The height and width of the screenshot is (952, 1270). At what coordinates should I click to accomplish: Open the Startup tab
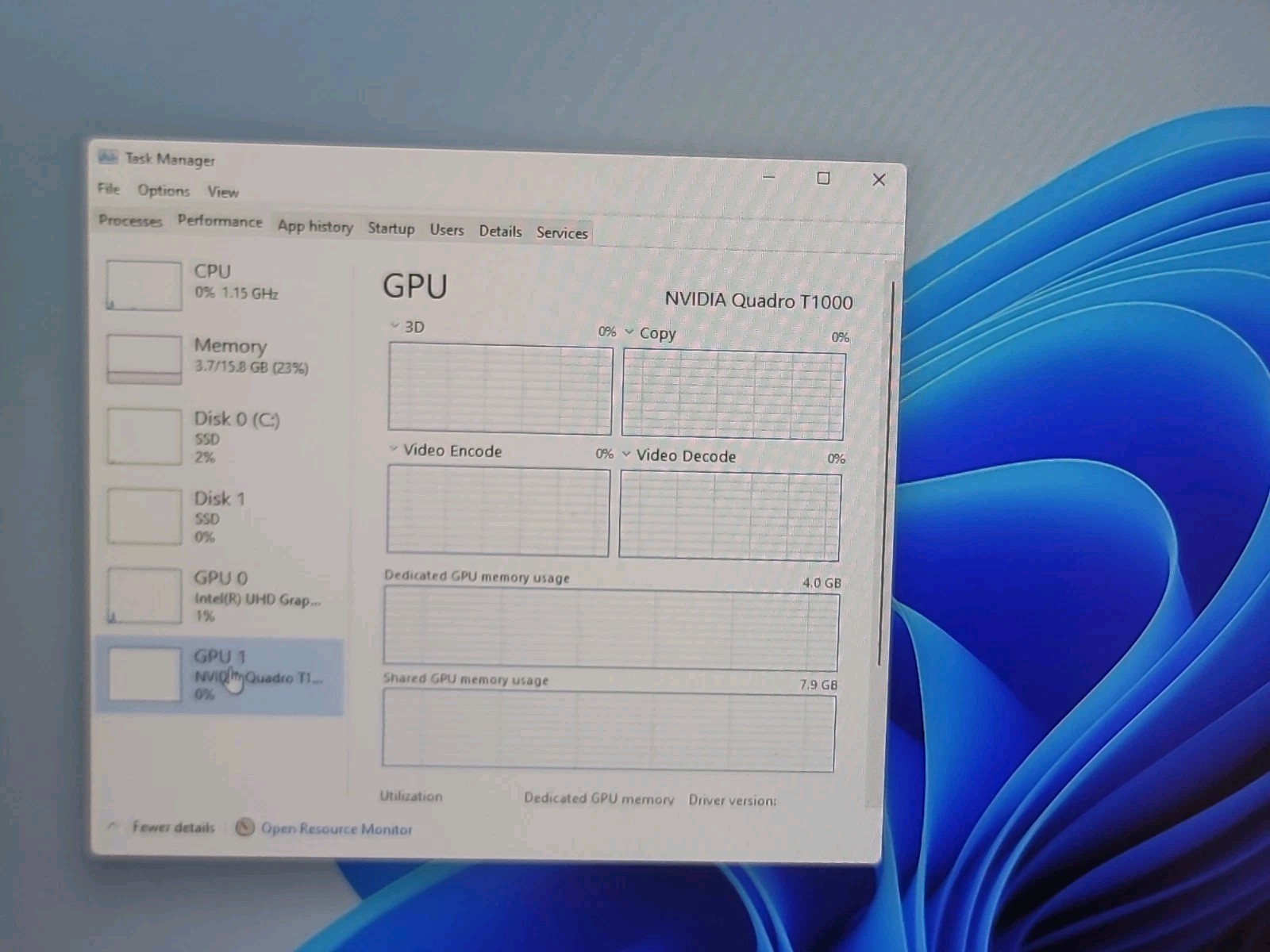(391, 228)
